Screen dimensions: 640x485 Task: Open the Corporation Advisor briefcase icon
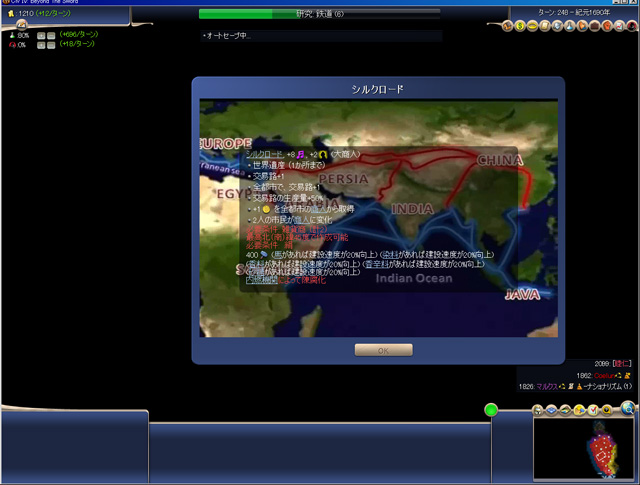[595, 26]
